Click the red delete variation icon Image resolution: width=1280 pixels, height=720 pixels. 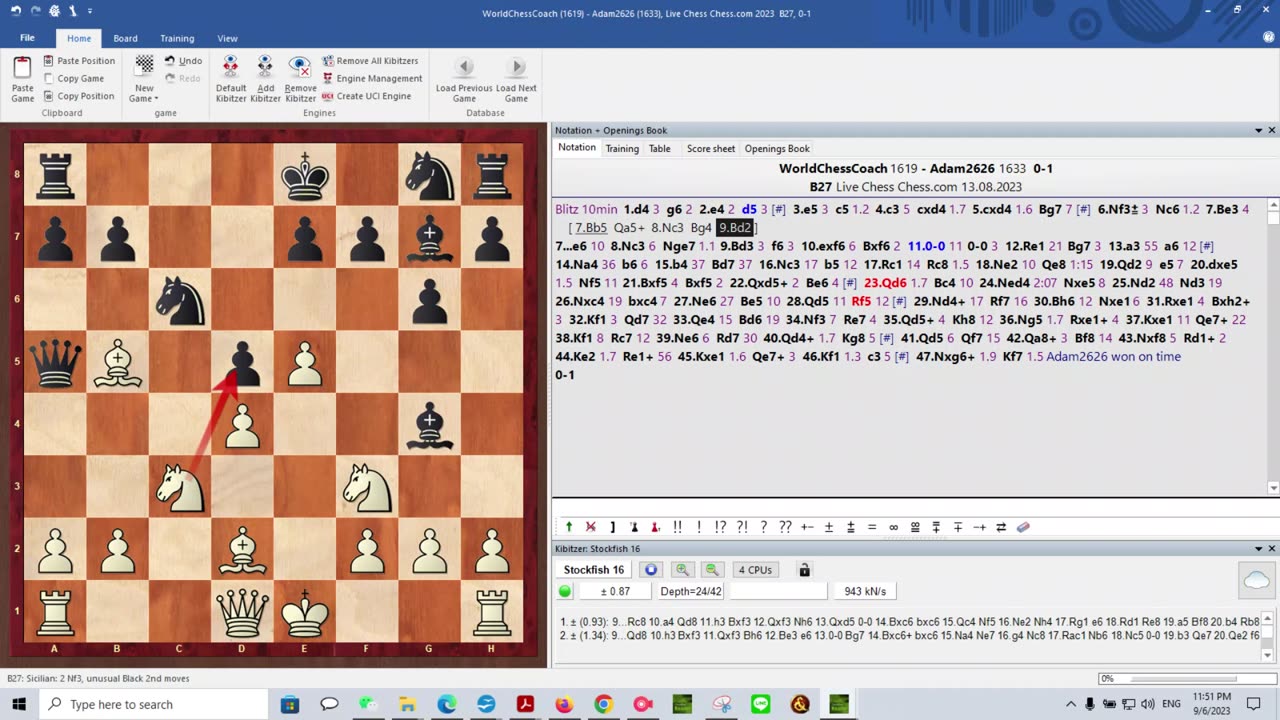(590, 527)
